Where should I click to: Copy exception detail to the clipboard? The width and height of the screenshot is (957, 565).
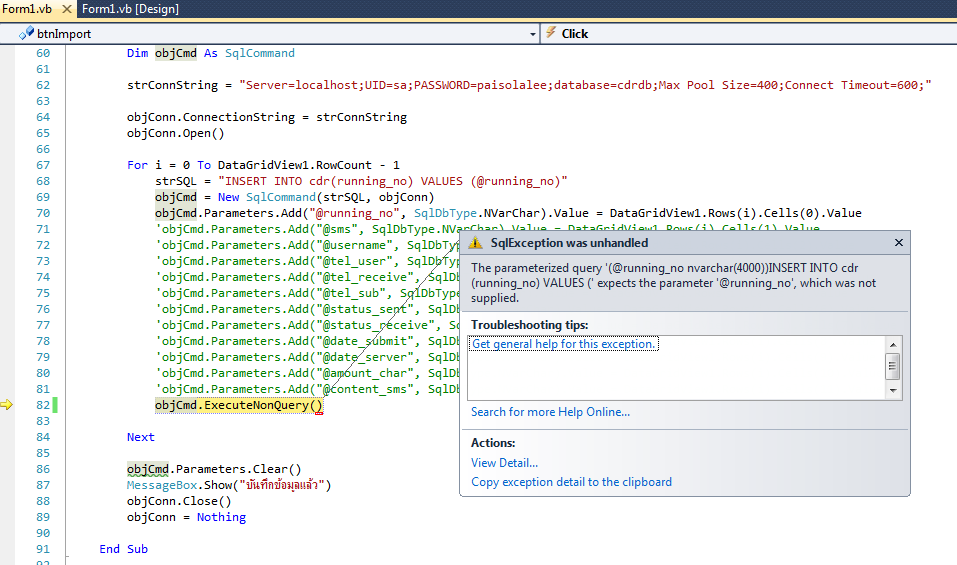[571, 482]
